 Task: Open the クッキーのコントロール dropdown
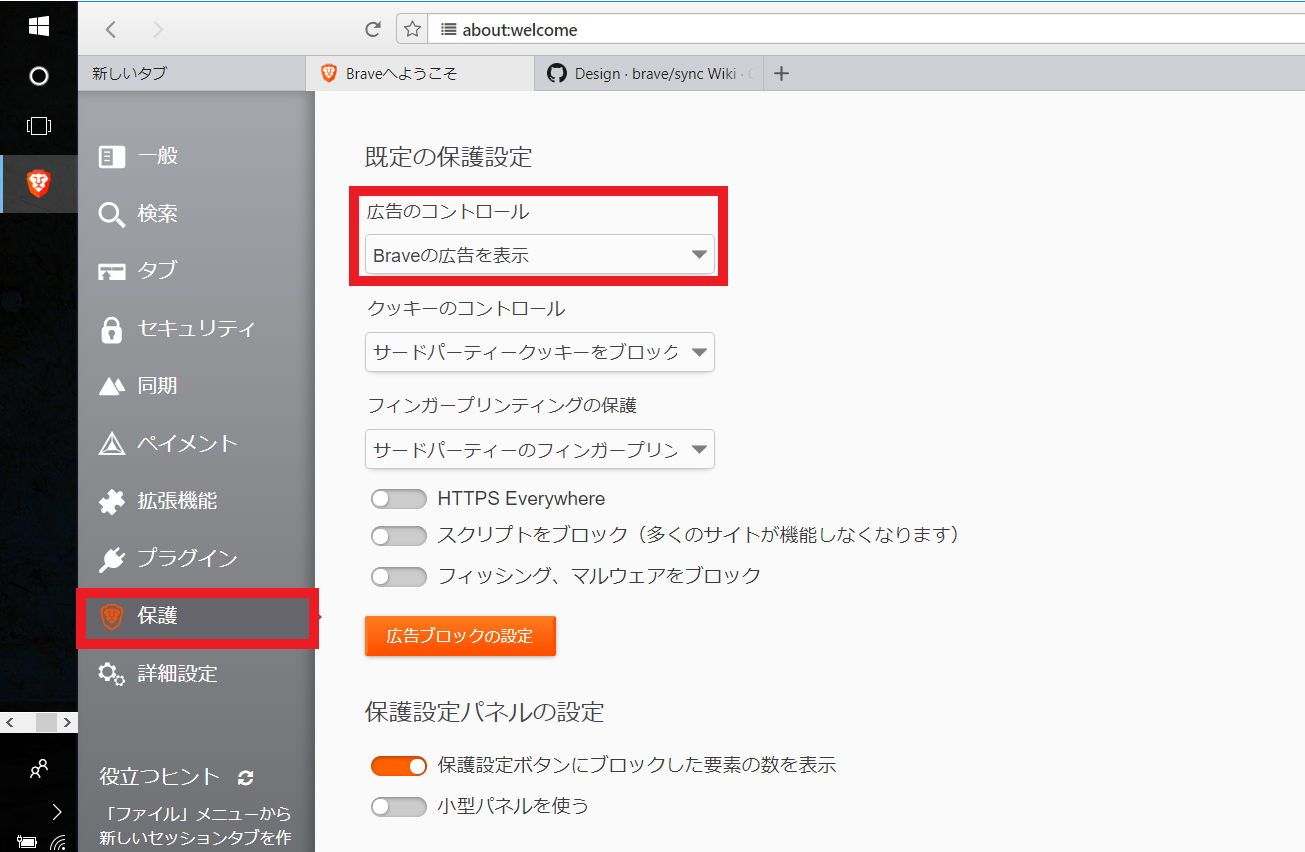click(x=540, y=352)
